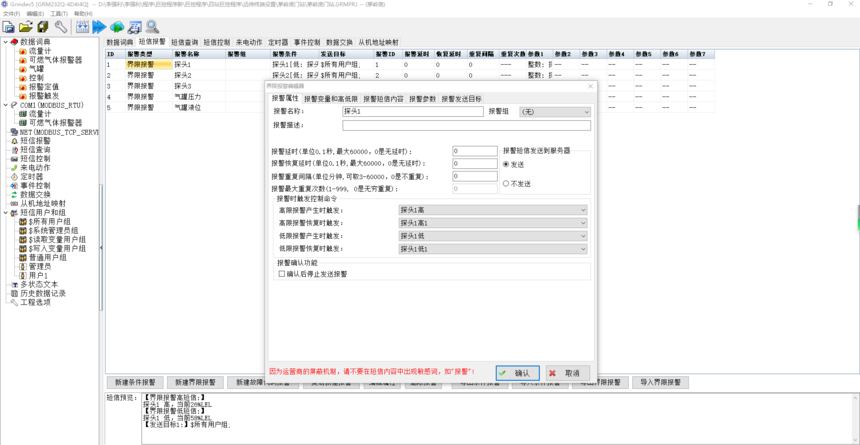Open 低限报警产生时触发 dropdown
Image resolution: width=860 pixels, height=445 pixels.
pos(493,236)
